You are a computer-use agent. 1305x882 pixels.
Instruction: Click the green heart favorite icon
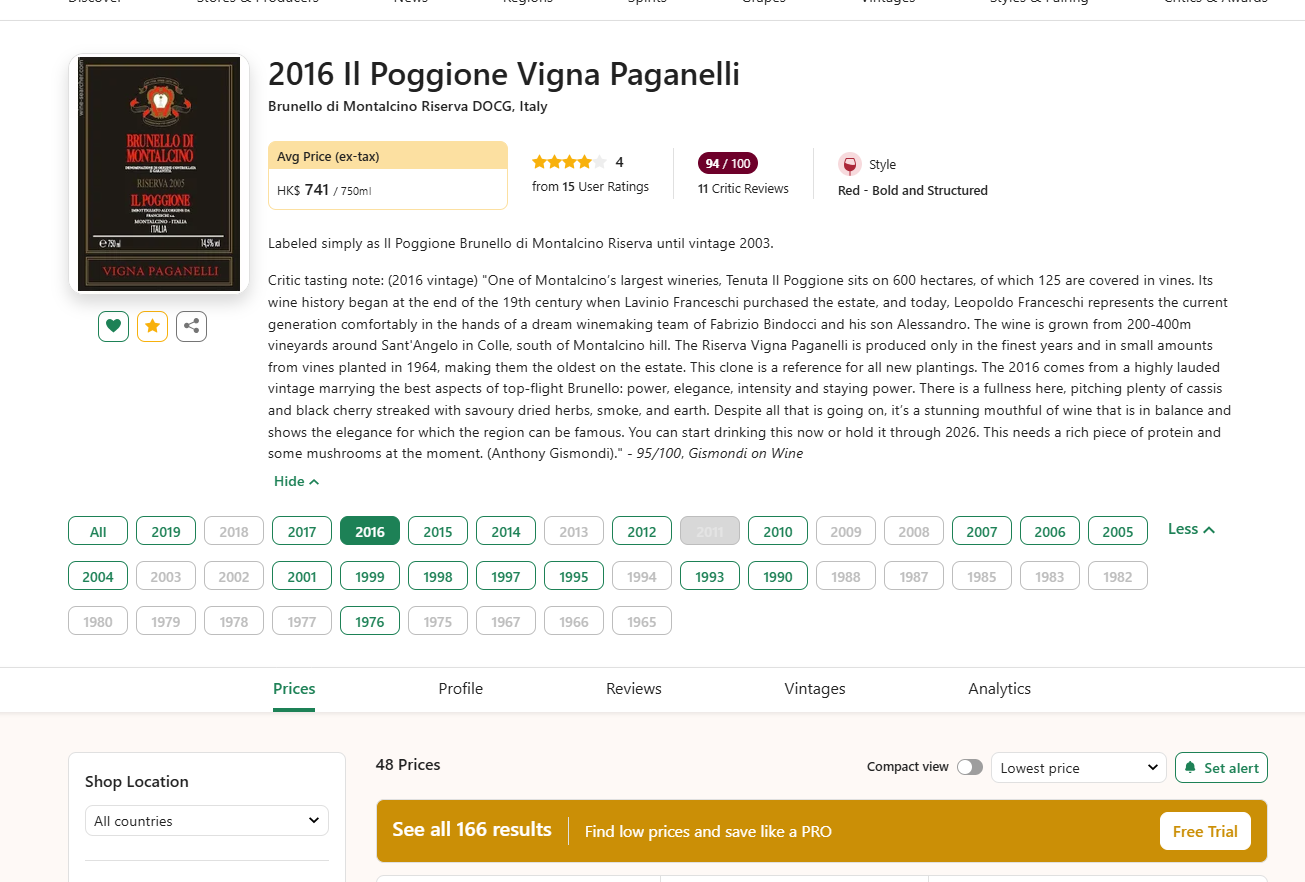[x=113, y=326]
